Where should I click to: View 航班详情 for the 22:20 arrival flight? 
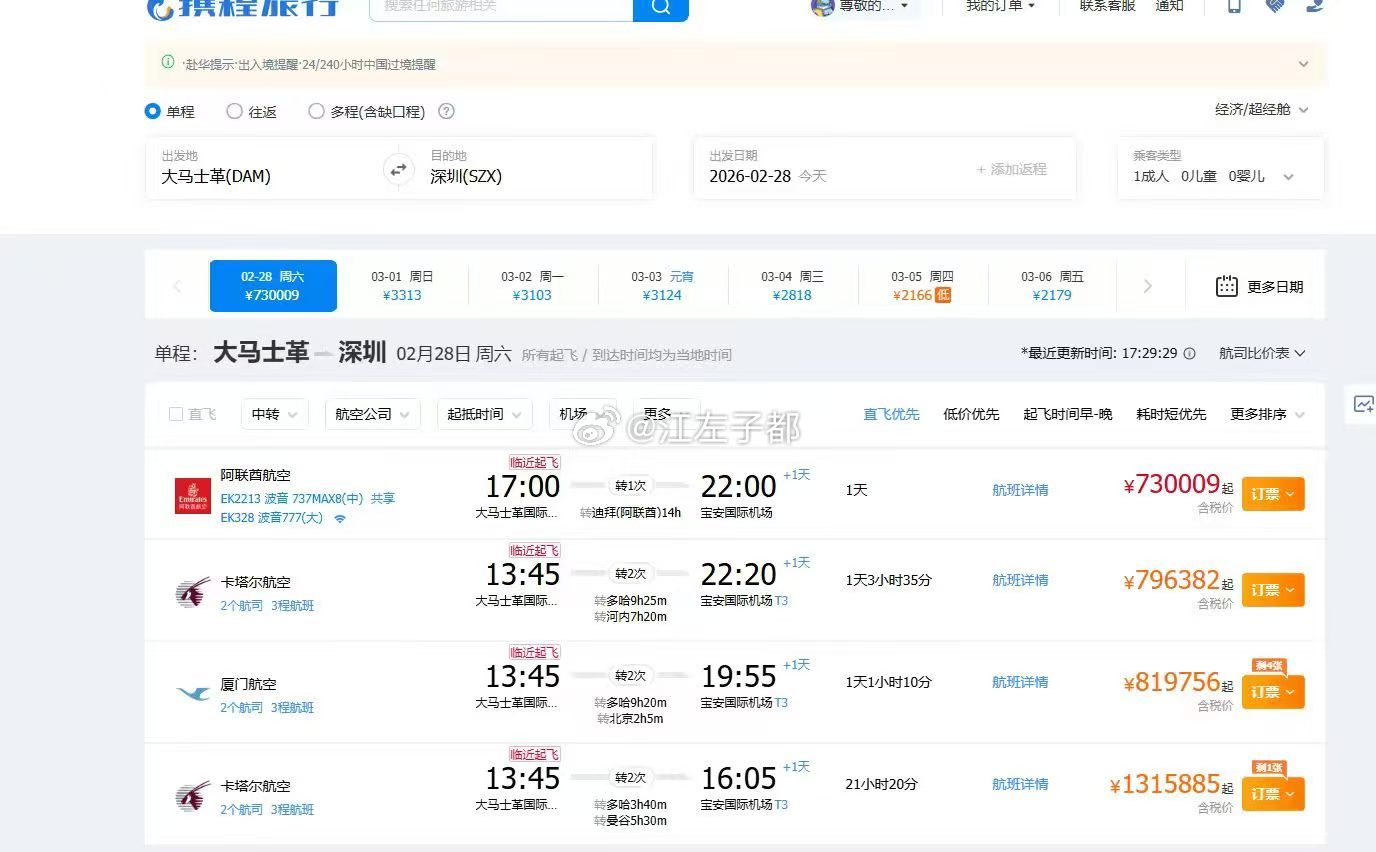click(1020, 580)
